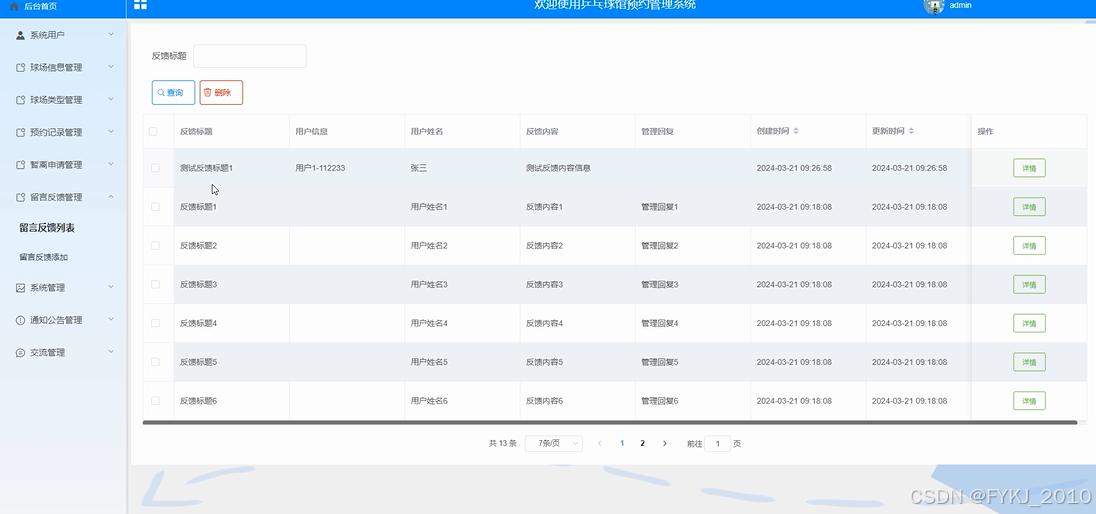The width and height of the screenshot is (1096, 514).
Task: Click the 管理回复4 cell
Action: click(660, 323)
